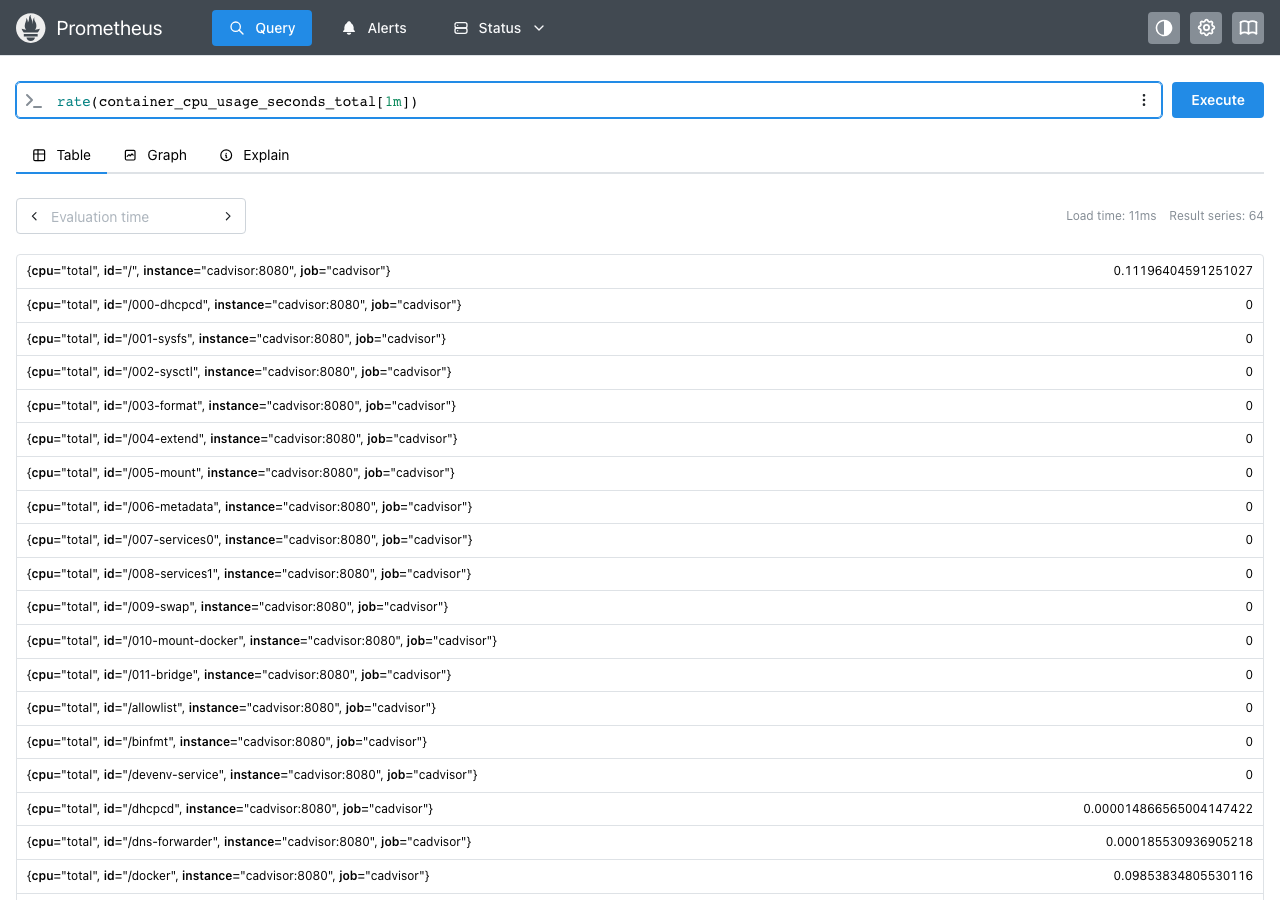Select the /007-services0 series row
This screenshot has height=900, width=1280.
pyautogui.click(x=640, y=540)
